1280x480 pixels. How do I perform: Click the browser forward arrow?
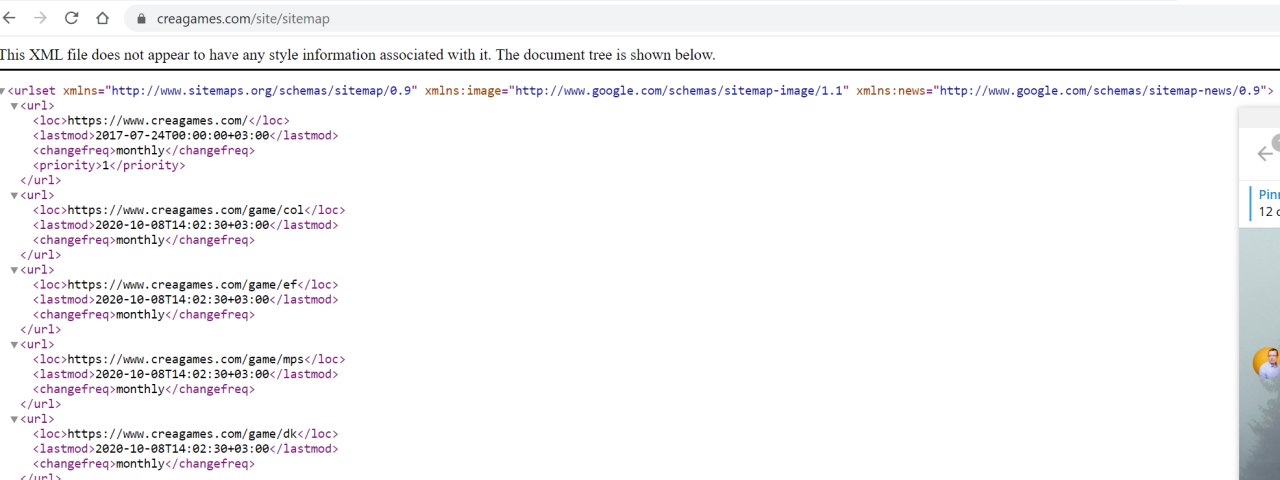(40, 18)
